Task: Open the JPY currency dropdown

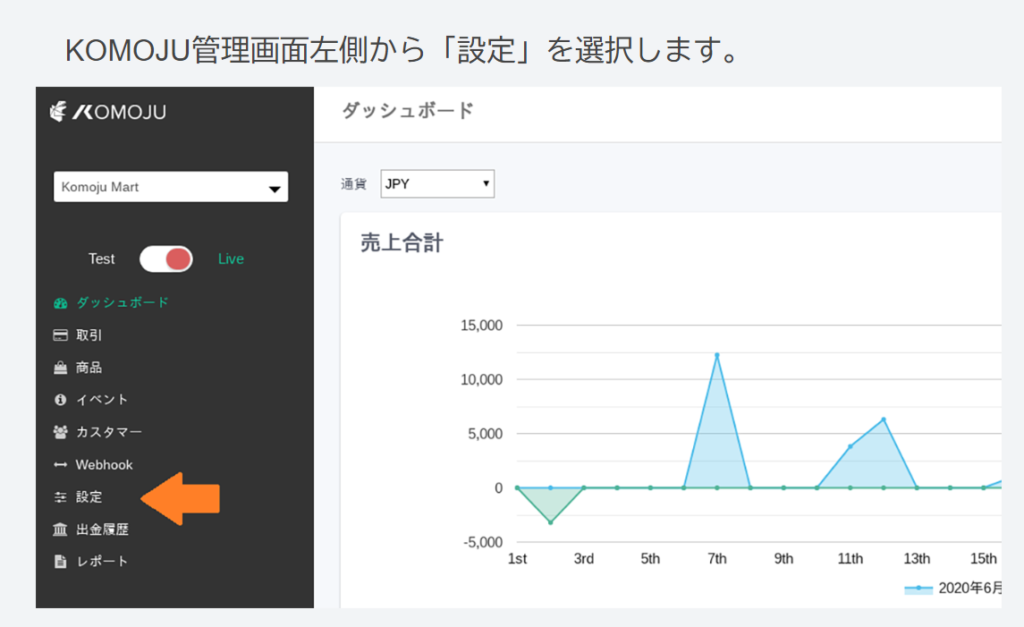Action: coord(438,184)
